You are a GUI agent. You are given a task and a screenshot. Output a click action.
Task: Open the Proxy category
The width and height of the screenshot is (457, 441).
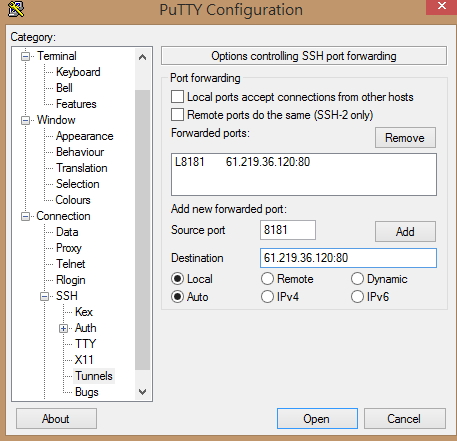pyautogui.click(x=69, y=248)
